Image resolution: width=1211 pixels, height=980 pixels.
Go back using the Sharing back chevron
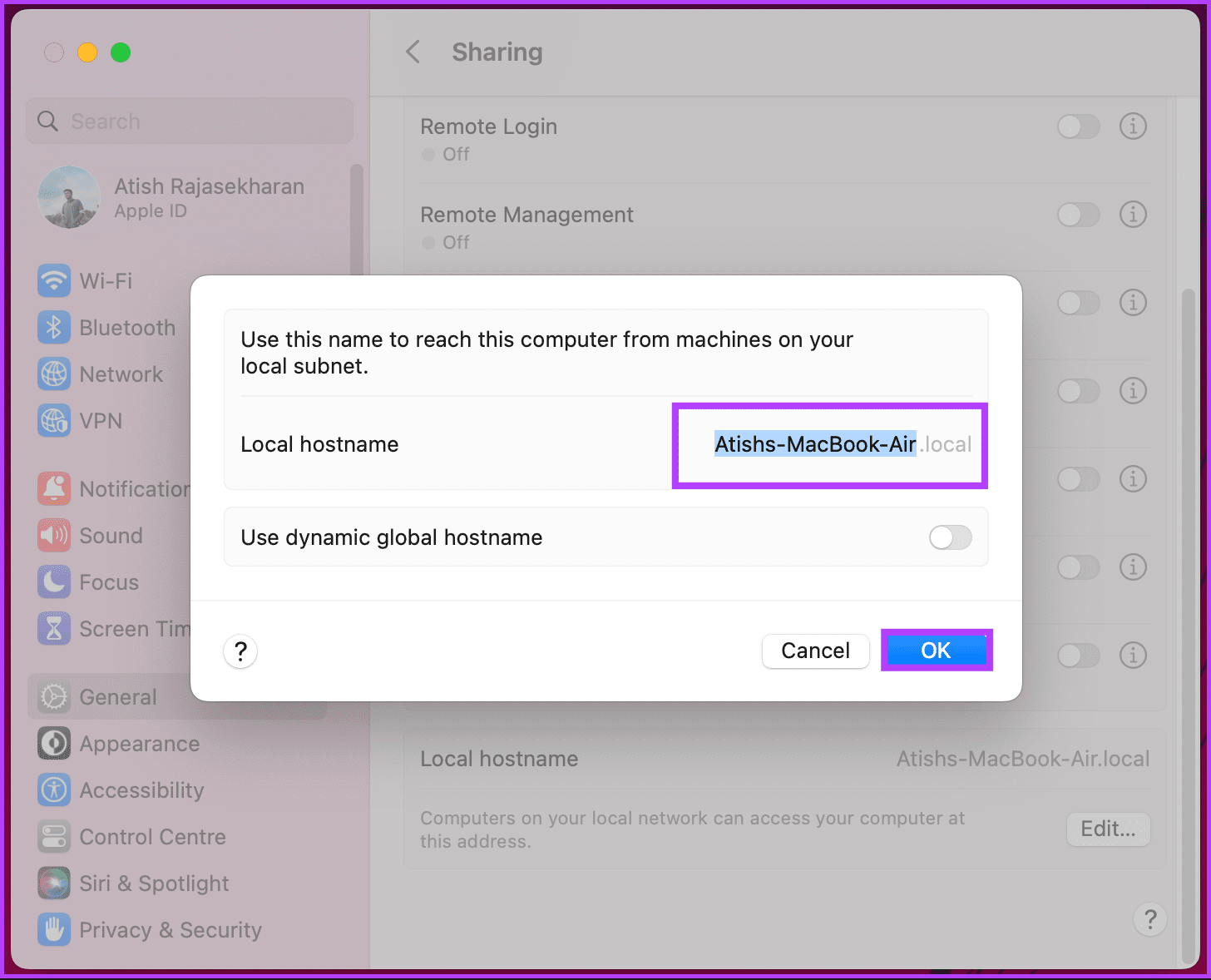point(413,52)
